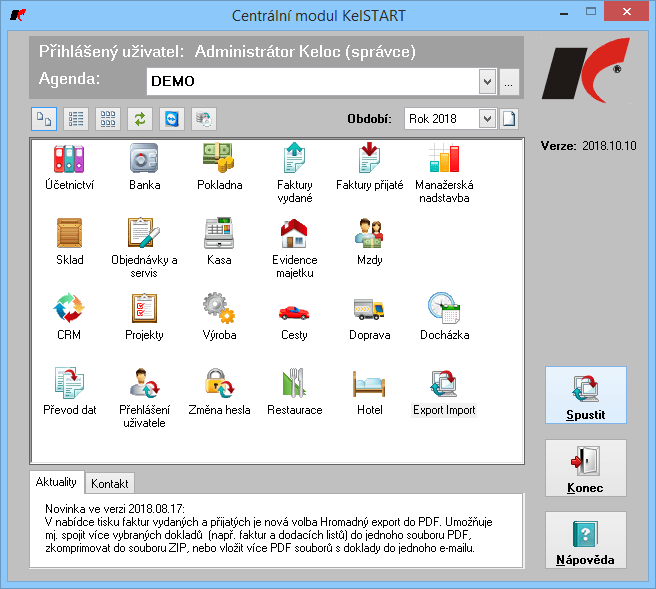Click the Konec exit button
656x589 pixels.
point(586,468)
